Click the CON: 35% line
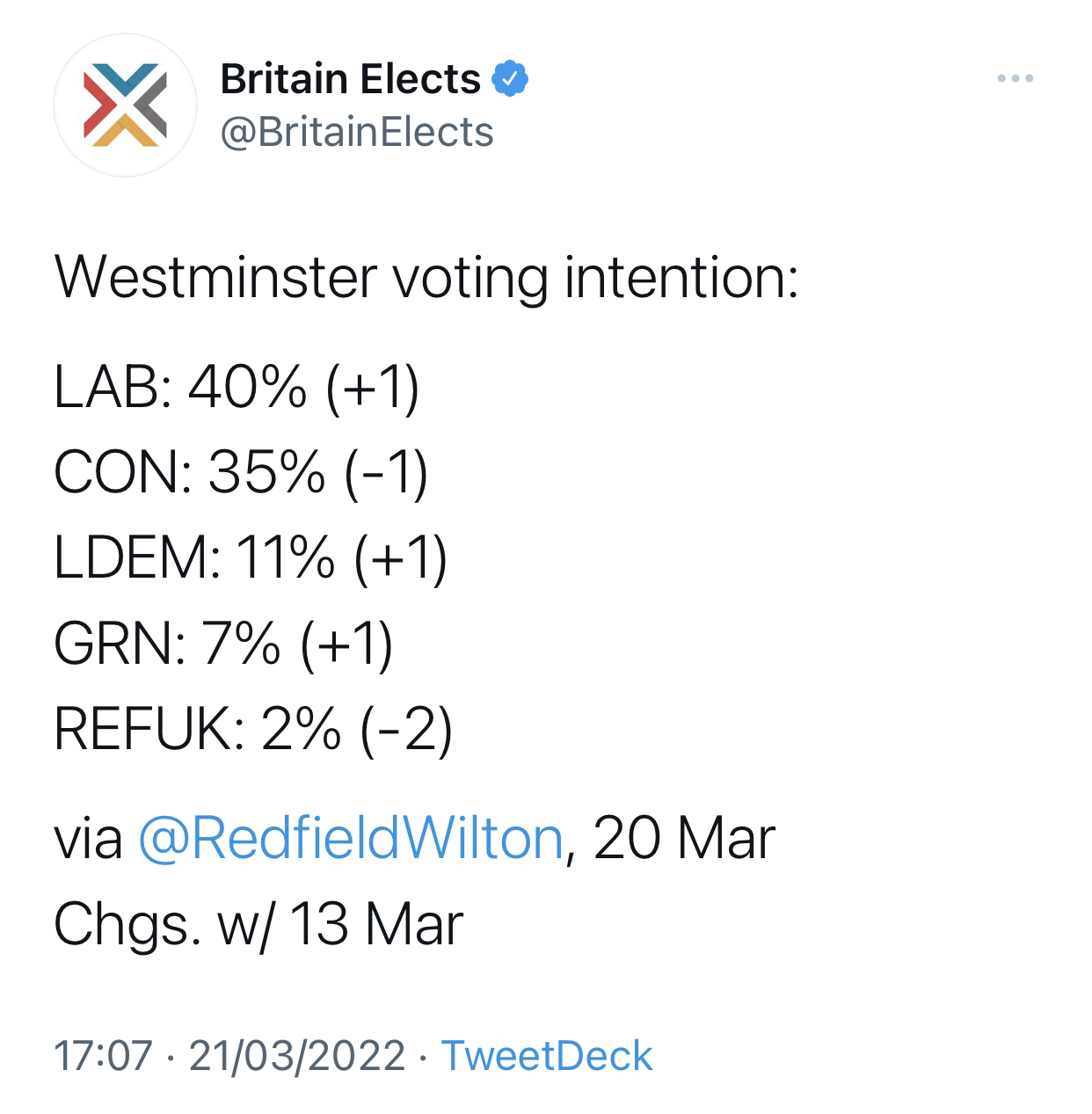1092x1114 pixels. (240, 472)
